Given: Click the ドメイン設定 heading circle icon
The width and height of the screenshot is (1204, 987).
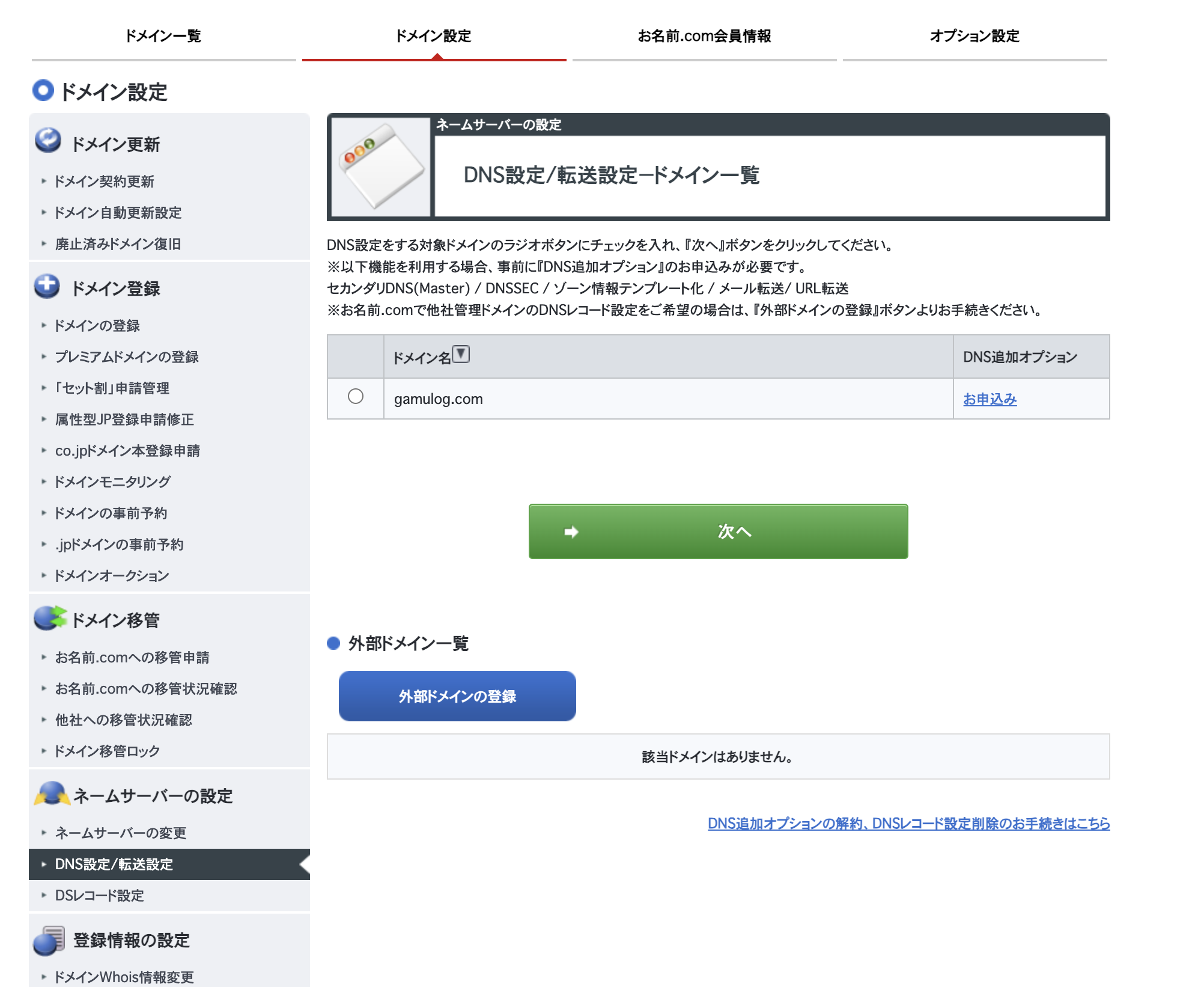Looking at the screenshot, I should pos(43,91).
